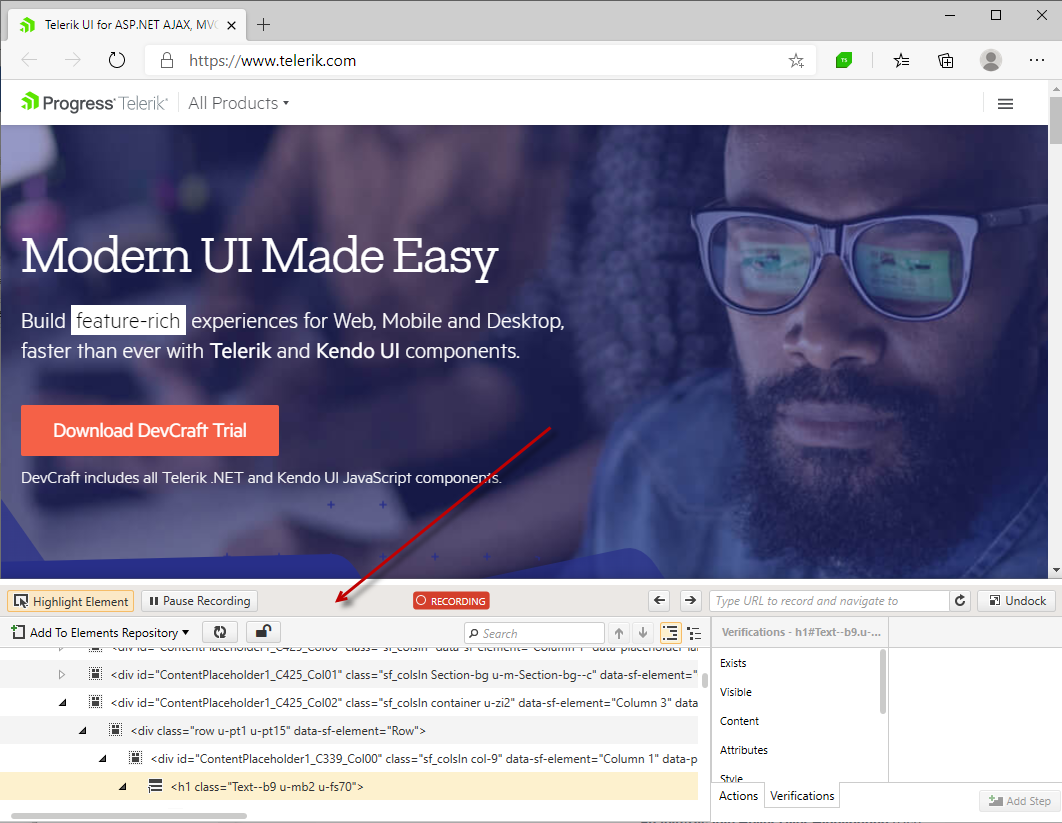Select the div class row u-pt1 u-pt15 row
The image size is (1062, 823).
349,731
